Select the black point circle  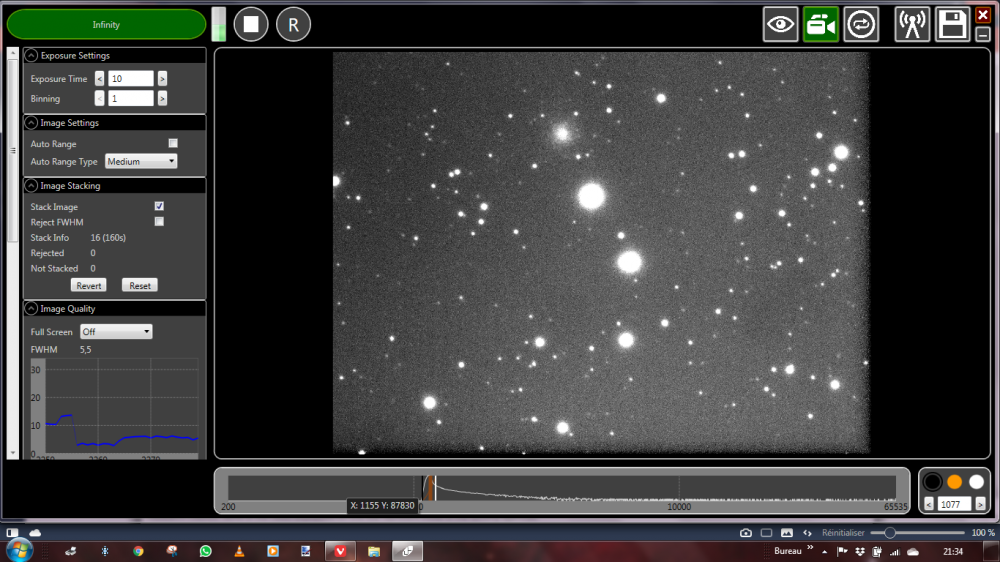[x=932, y=482]
